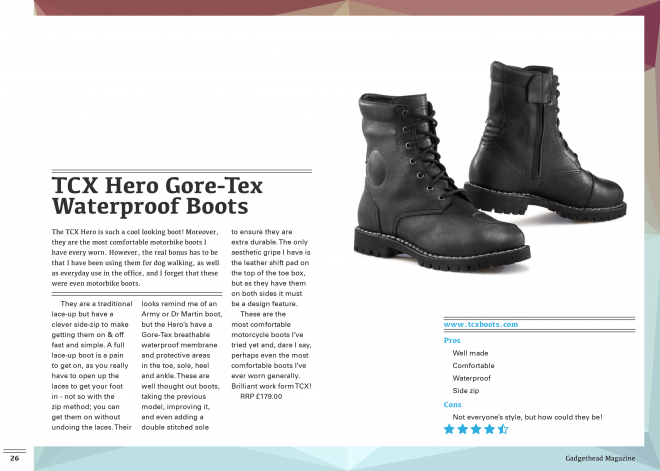Click the first rating star

(x=449, y=429)
